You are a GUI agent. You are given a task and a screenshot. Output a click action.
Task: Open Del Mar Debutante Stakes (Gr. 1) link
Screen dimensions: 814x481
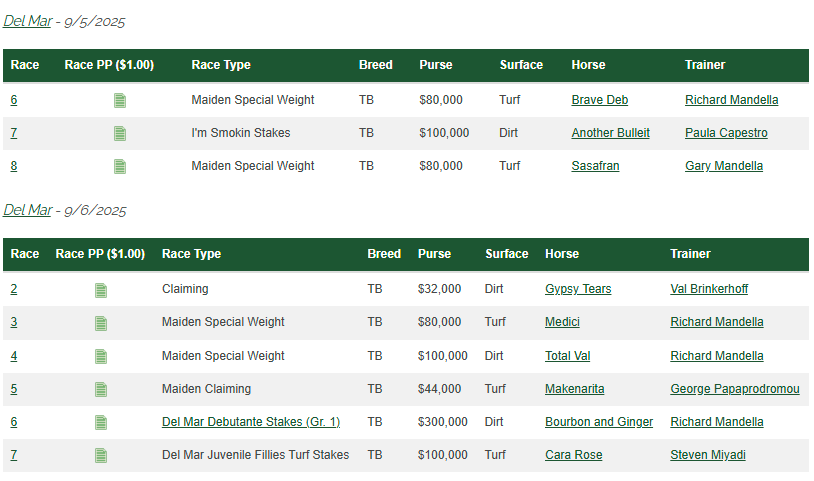tap(250, 422)
